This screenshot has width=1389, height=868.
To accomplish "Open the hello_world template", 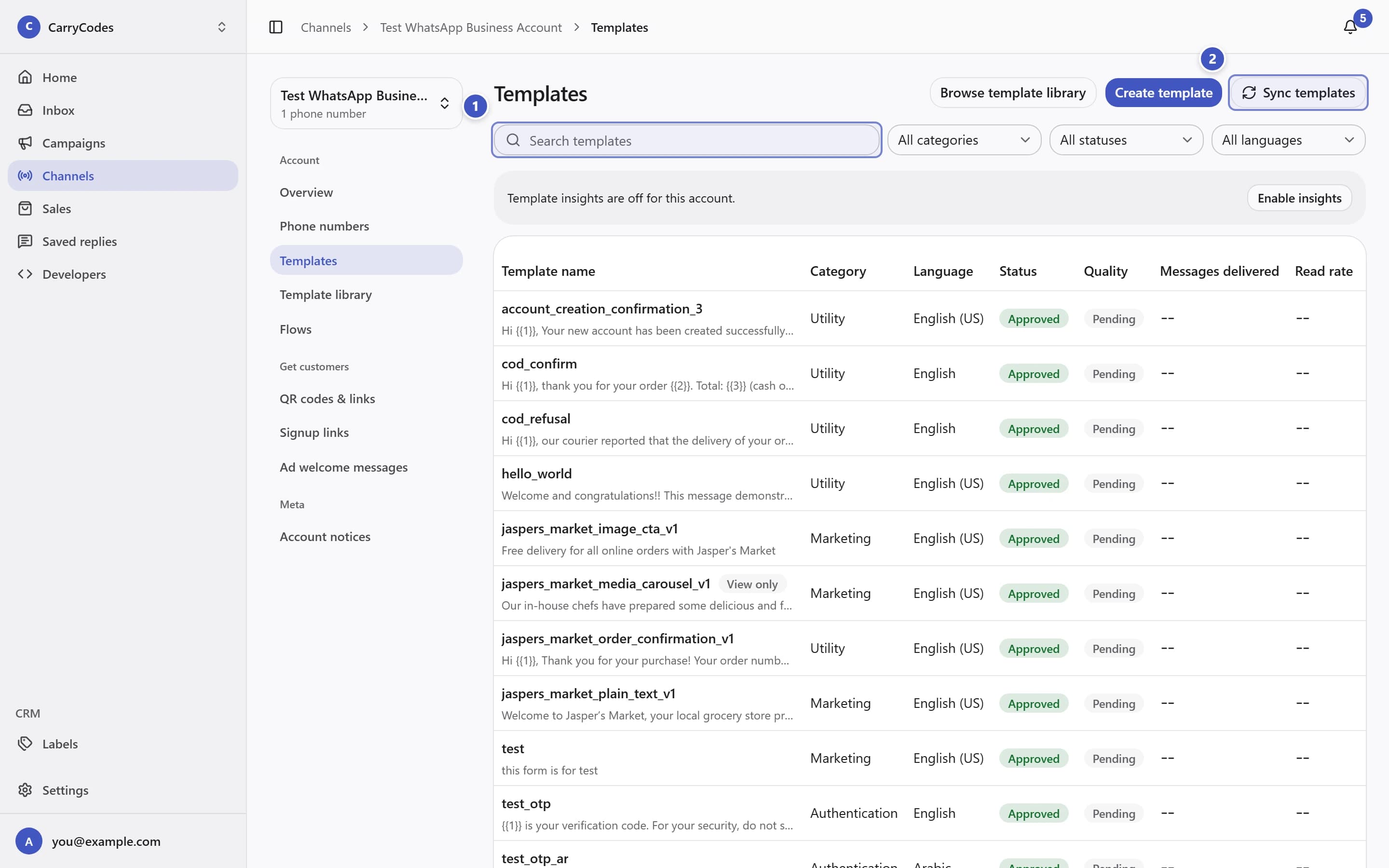I will pyautogui.click(x=929, y=483).
